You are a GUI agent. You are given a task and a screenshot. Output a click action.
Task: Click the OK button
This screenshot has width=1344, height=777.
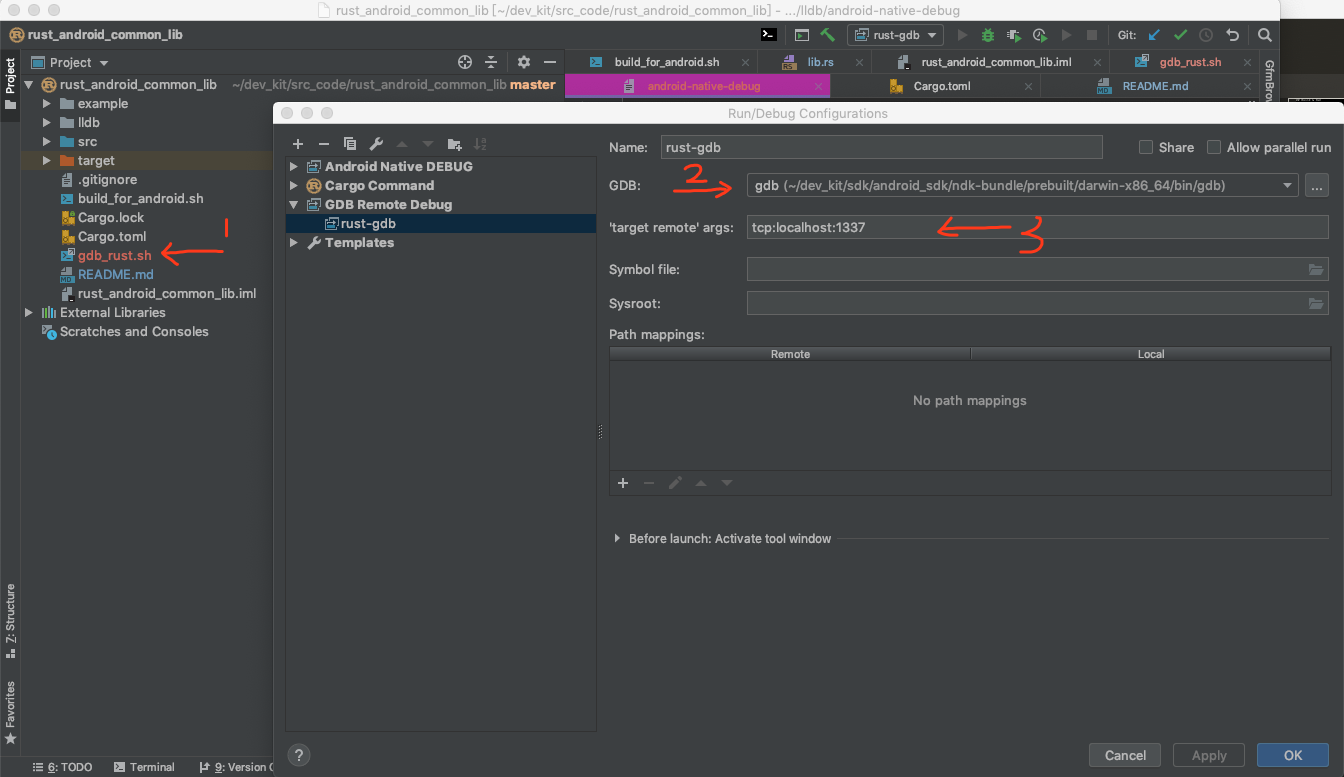click(x=1292, y=755)
